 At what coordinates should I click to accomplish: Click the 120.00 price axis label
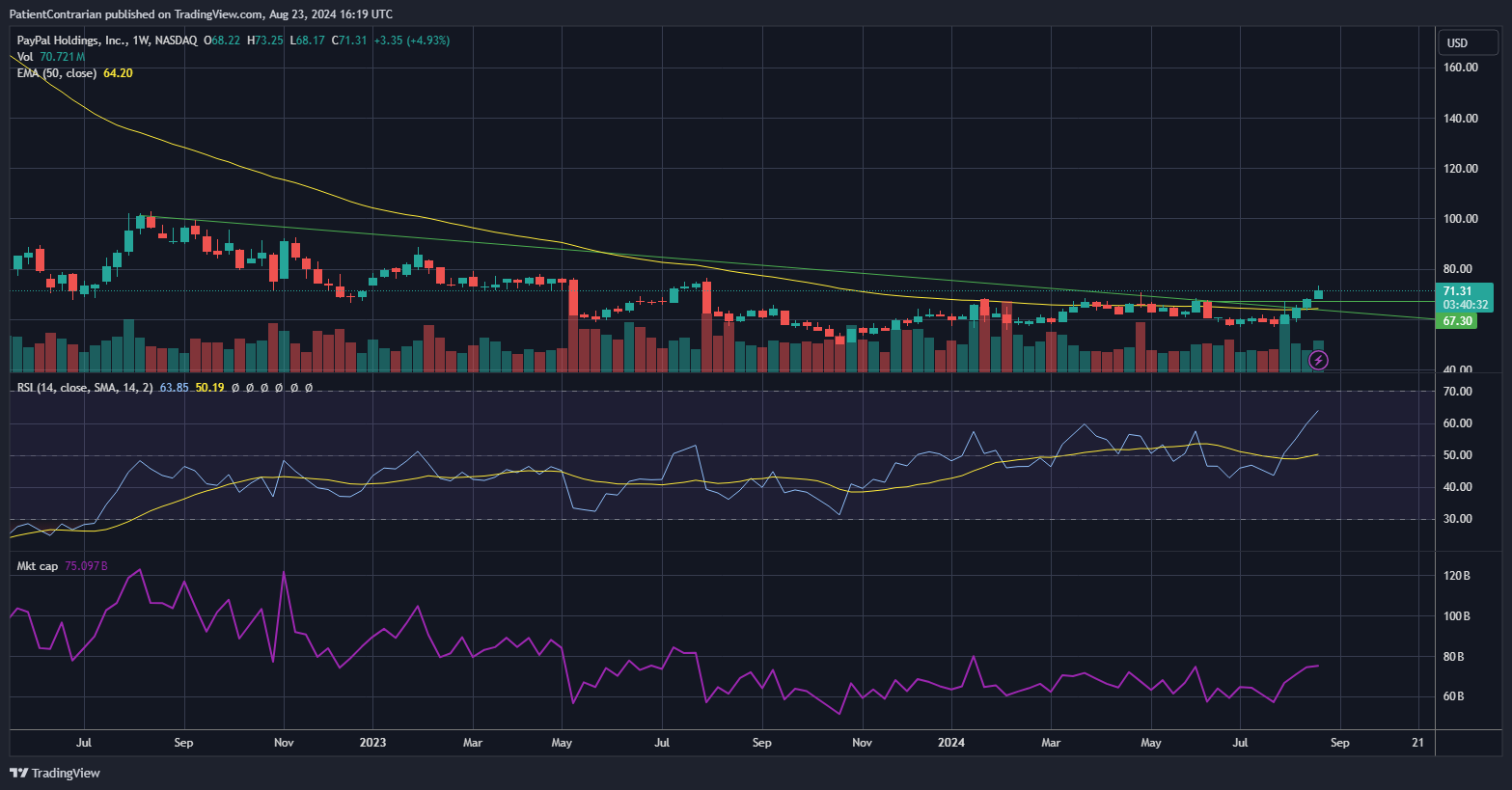click(x=1461, y=169)
